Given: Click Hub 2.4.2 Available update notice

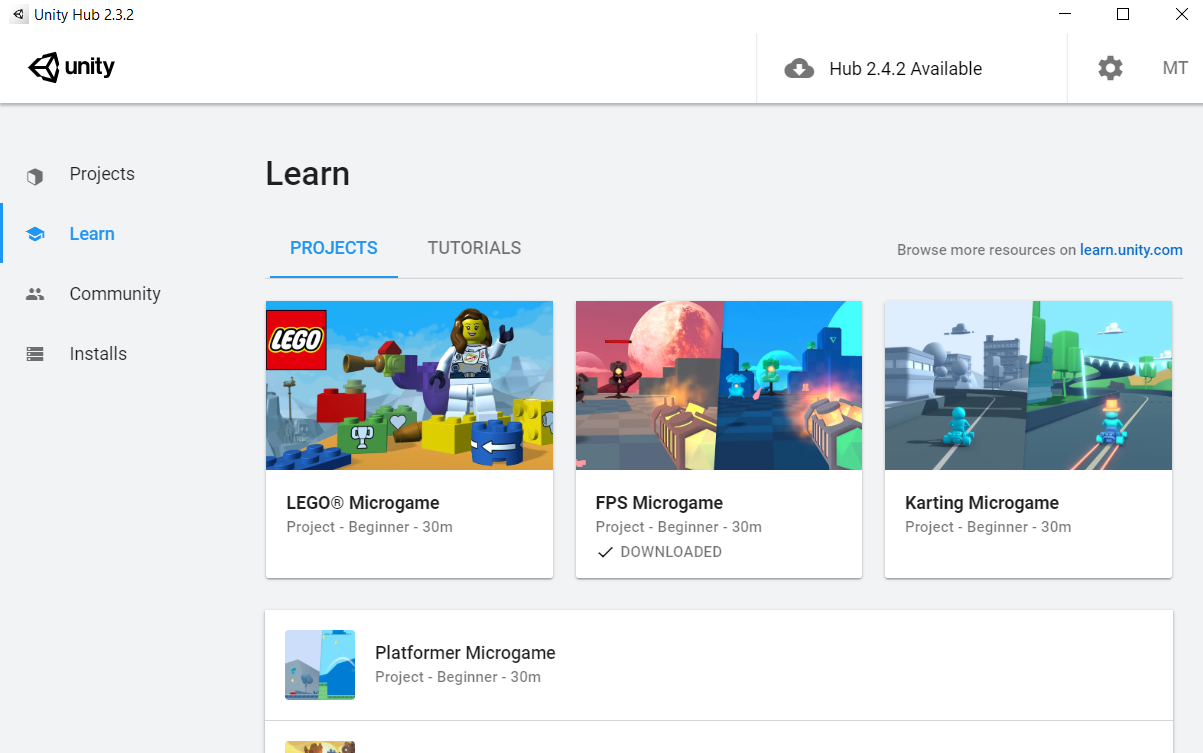Looking at the screenshot, I should point(905,69).
